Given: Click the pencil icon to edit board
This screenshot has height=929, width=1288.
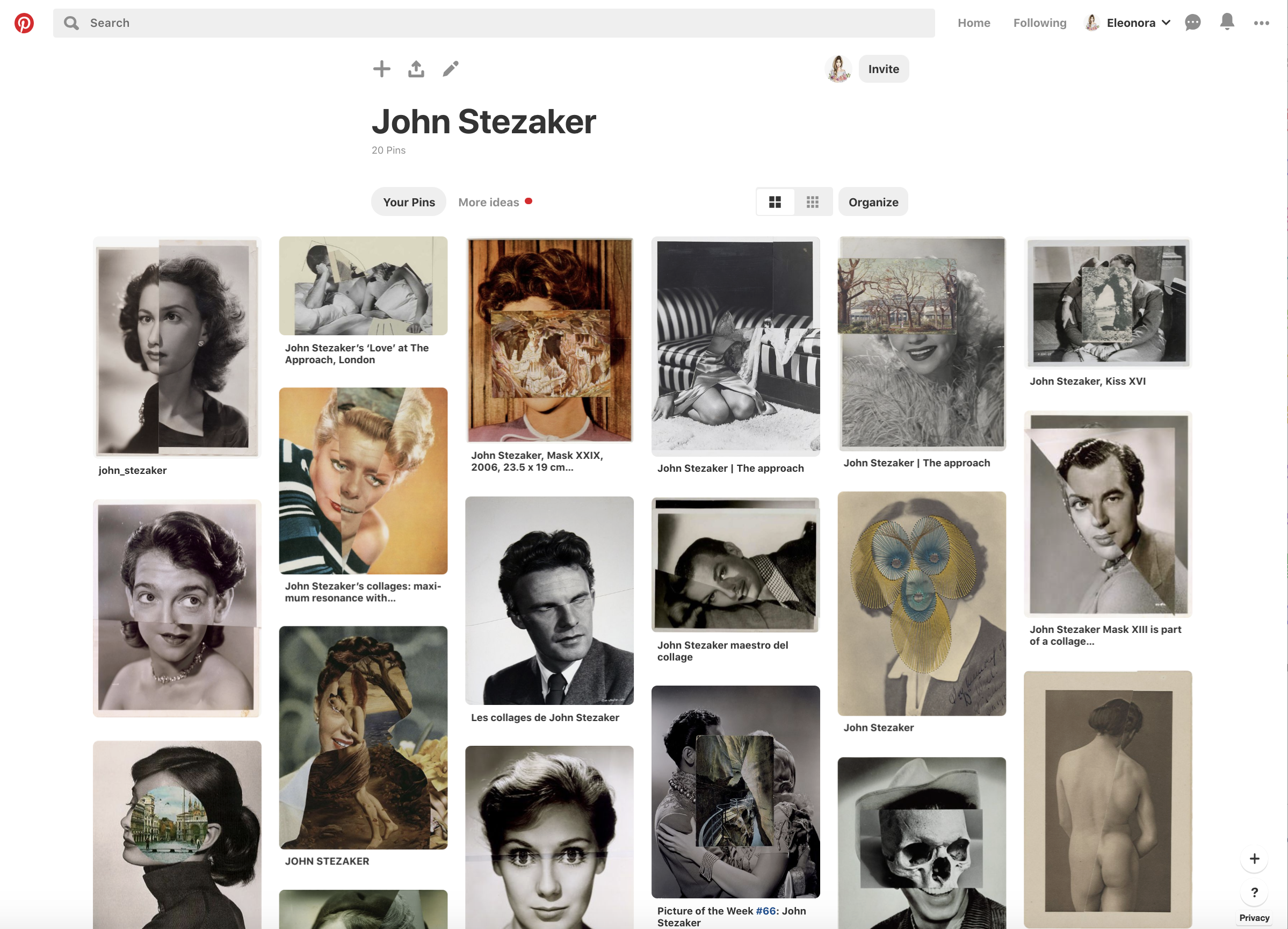Looking at the screenshot, I should (451, 69).
